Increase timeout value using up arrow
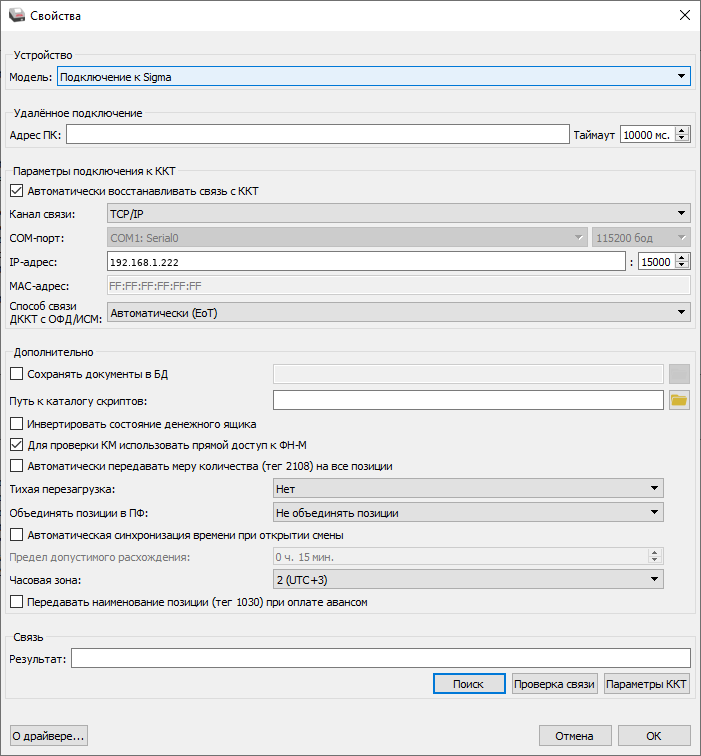This screenshot has width=701, height=756. click(x=681, y=131)
